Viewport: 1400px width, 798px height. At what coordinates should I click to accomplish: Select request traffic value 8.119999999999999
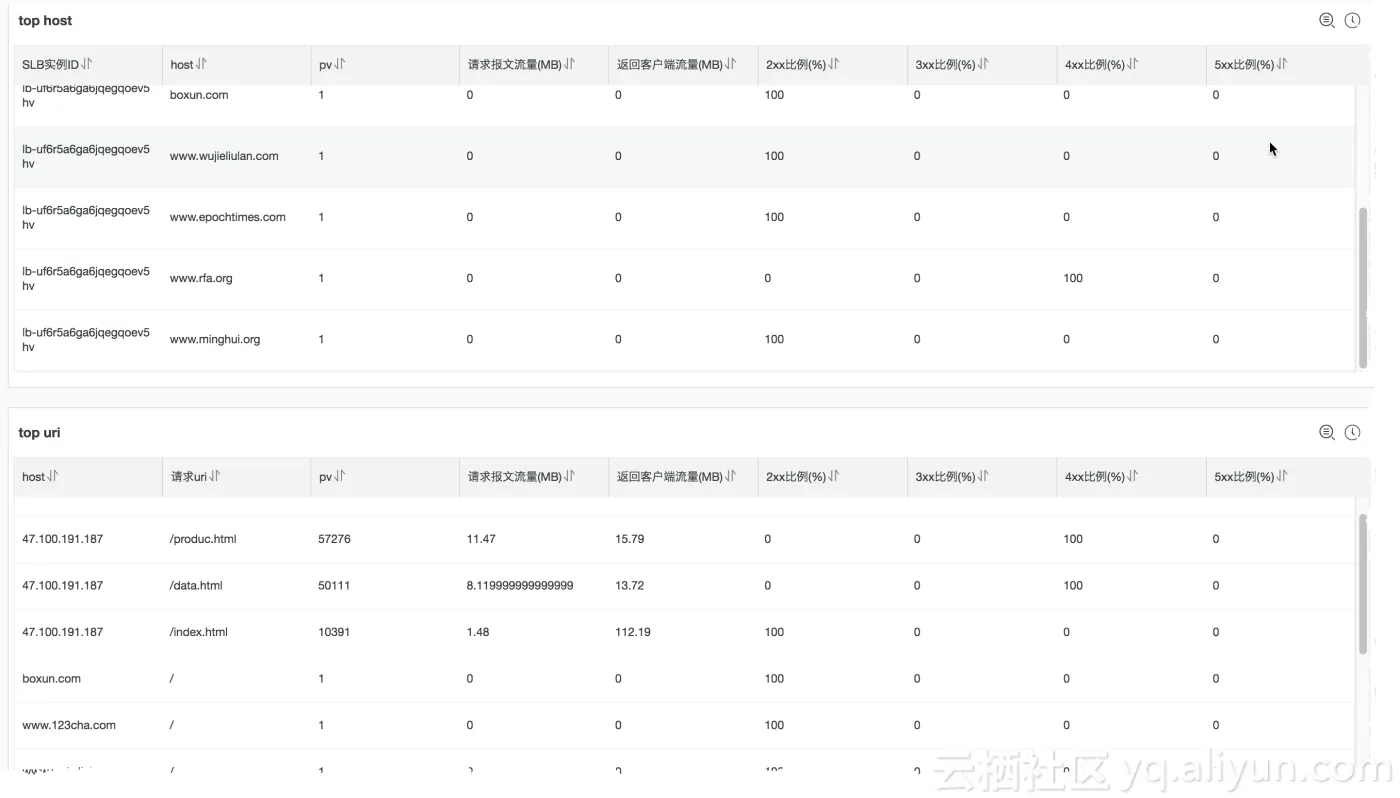click(x=520, y=585)
